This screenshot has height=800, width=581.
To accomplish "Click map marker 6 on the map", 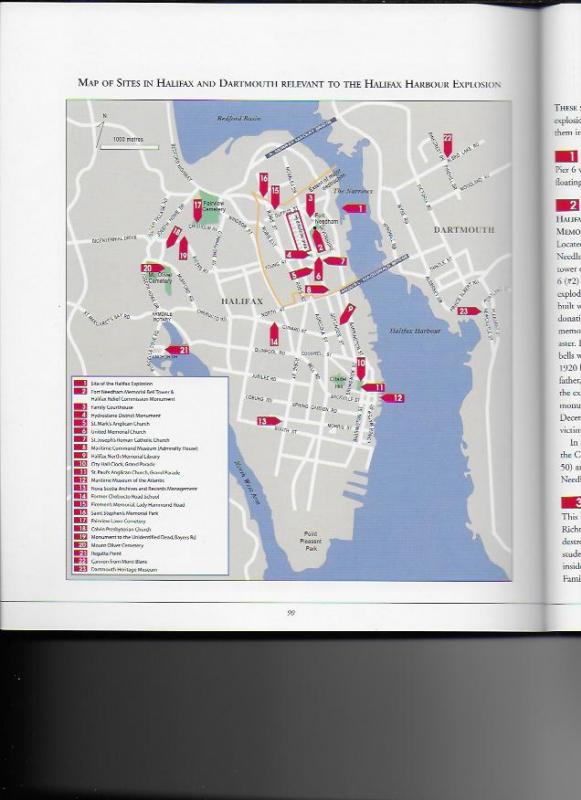I will click(318, 269).
